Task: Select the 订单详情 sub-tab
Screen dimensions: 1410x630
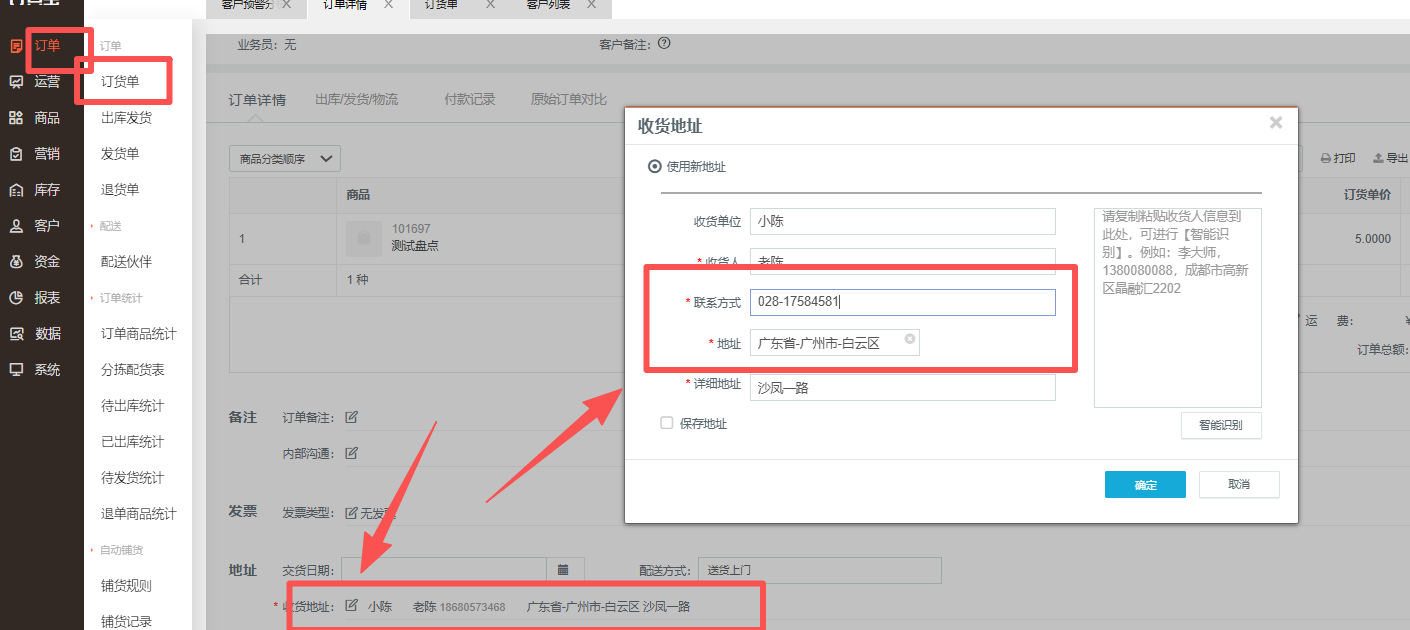Action: coord(257,100)
